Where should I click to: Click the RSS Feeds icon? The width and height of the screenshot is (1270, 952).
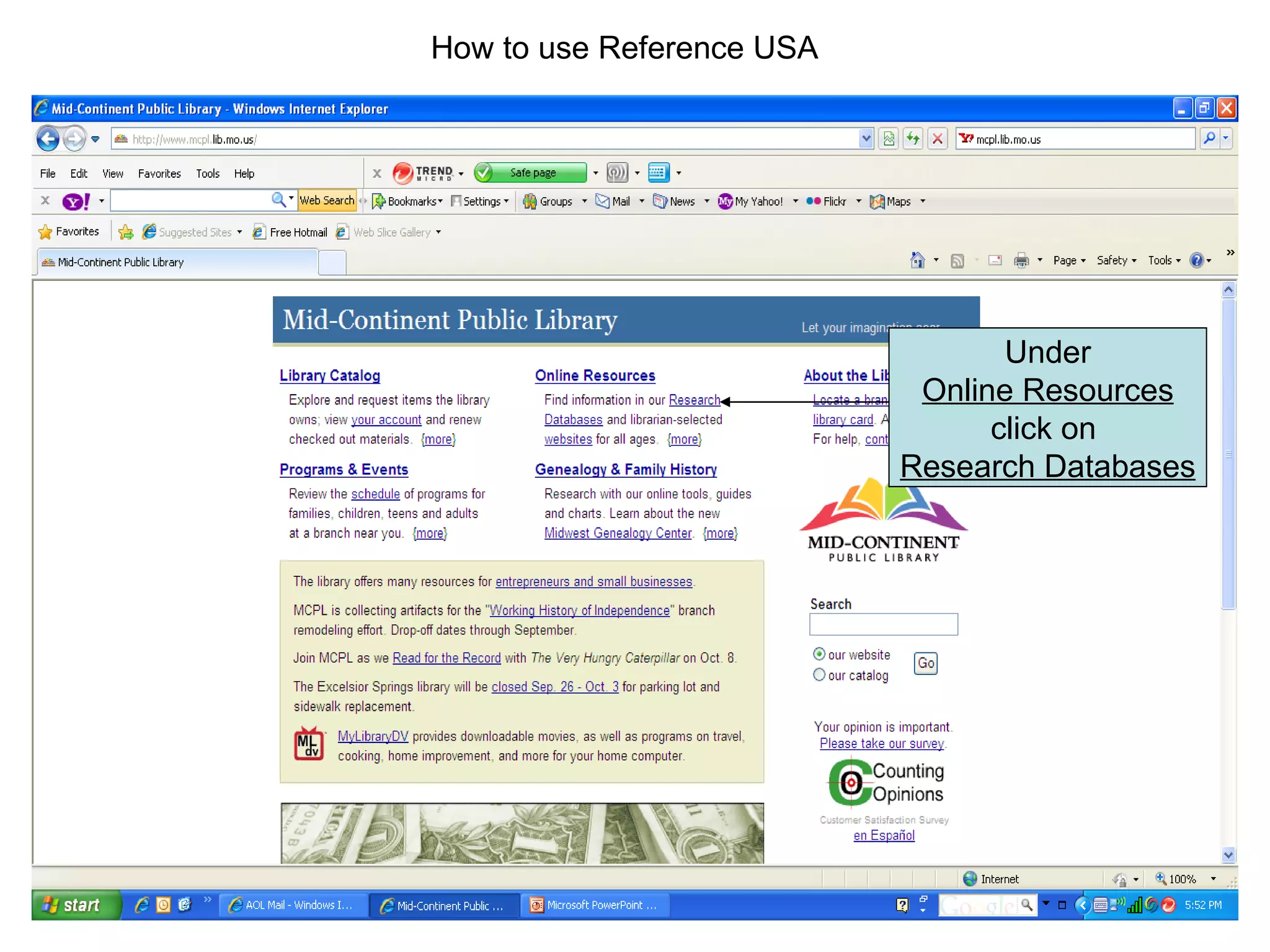pos(957,261)
